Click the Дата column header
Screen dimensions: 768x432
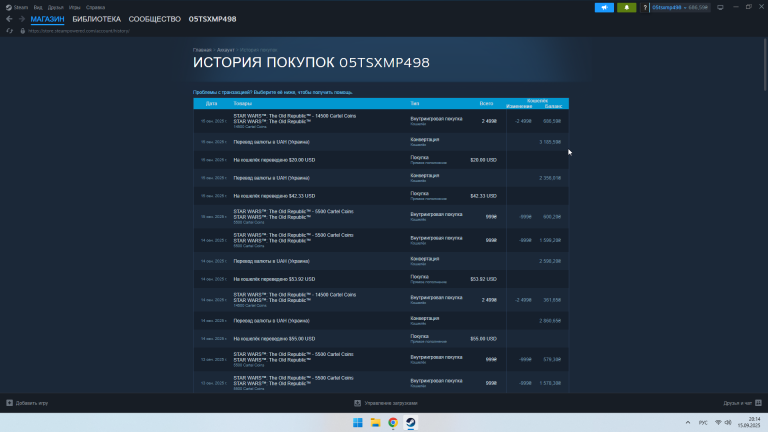point(212,103)
